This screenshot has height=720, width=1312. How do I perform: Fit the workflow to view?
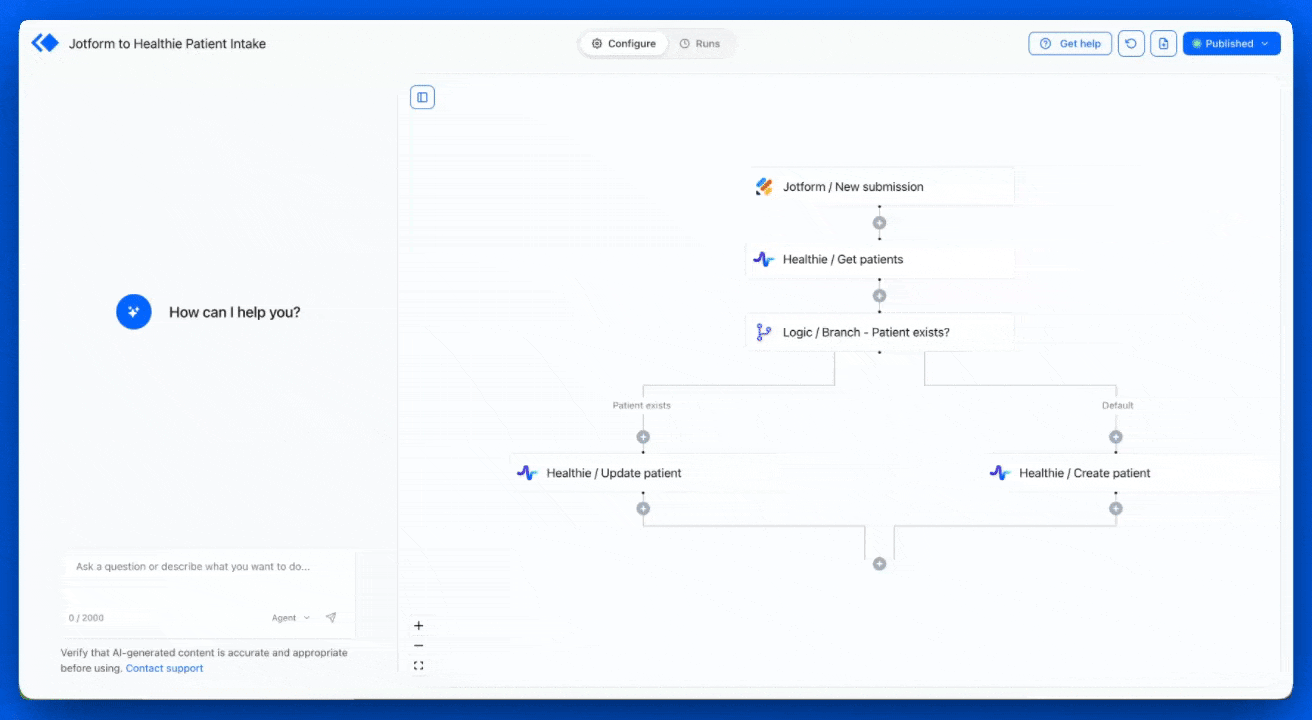(418, 666)
